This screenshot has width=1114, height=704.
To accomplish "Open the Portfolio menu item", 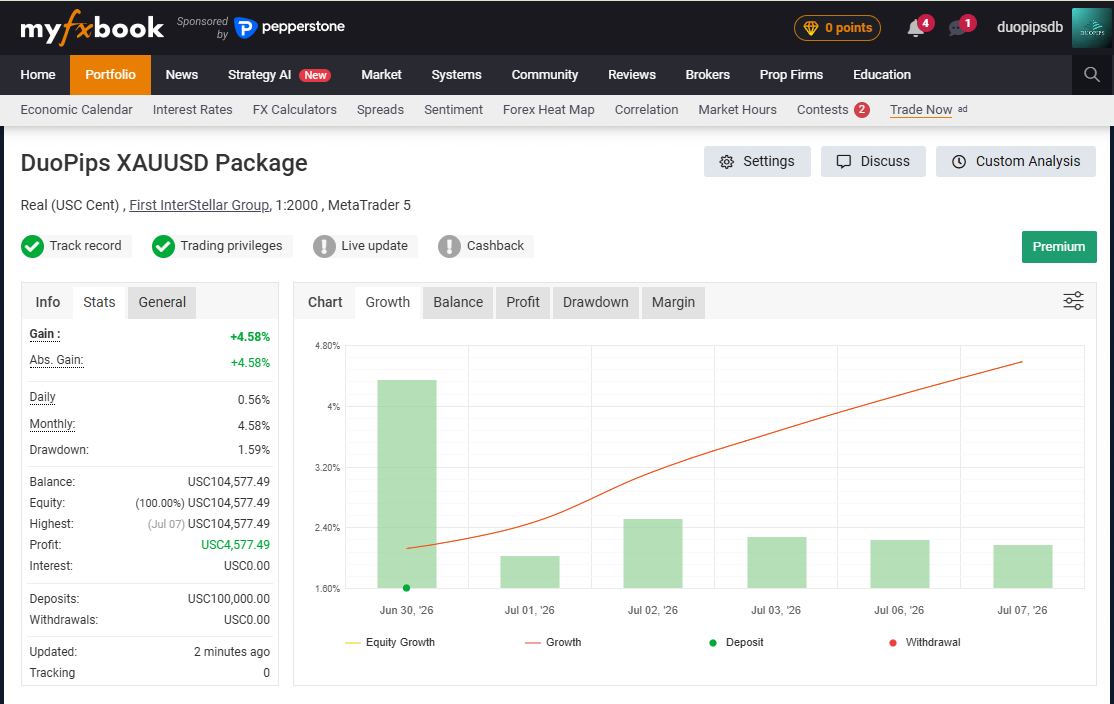I will pos(110,75).
